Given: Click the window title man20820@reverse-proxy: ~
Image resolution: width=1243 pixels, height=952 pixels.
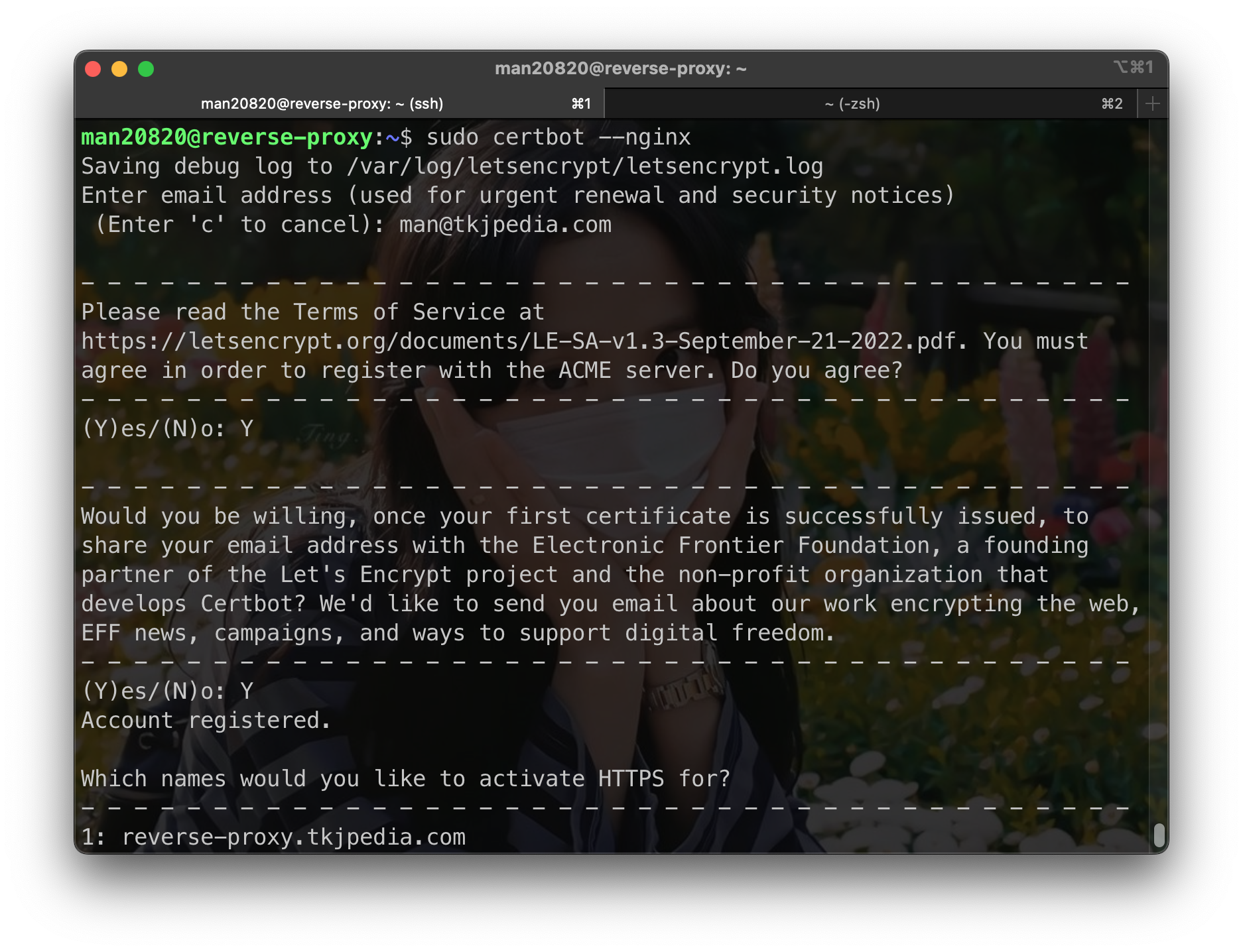Looking at the screenshot, I should (621, 69).
